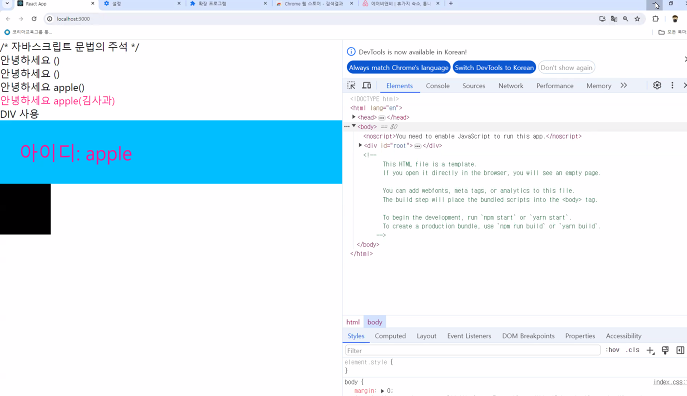
Task: Open the Accessibility pane tab
Action: [623, 336]
